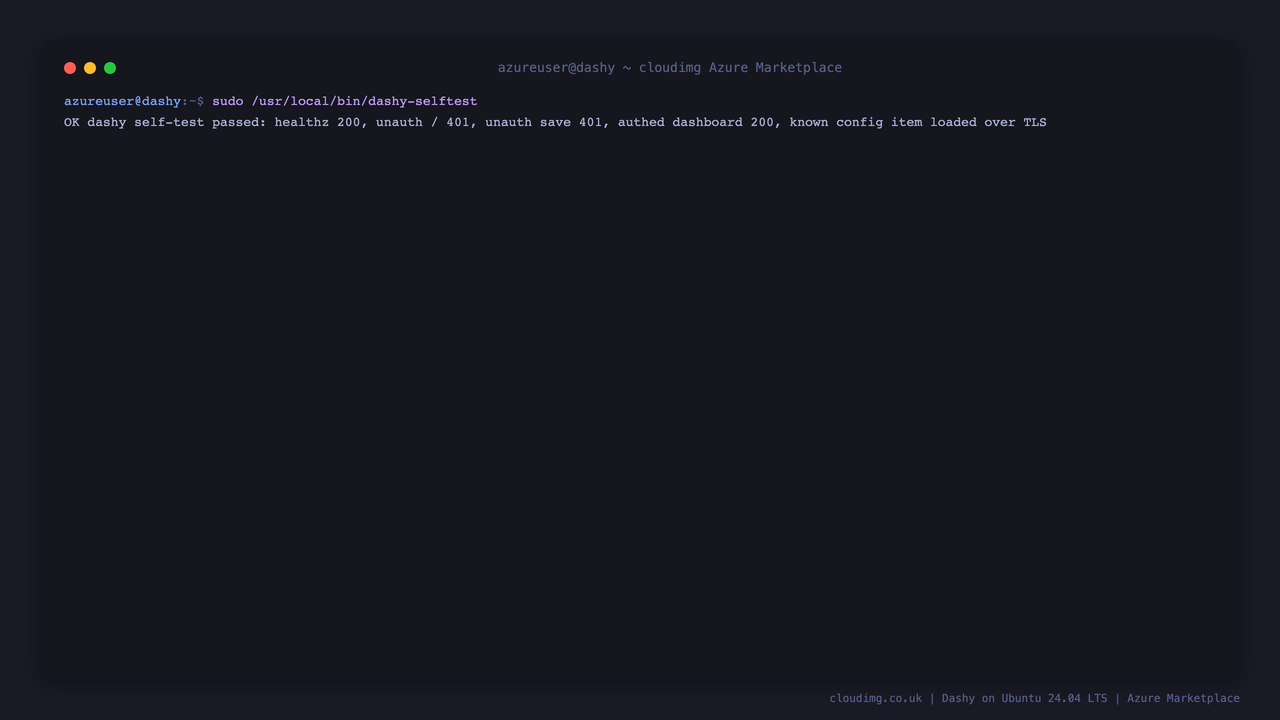1280x720 pixels.
Task: Click the 'authed dashboard 200' result text
Action: click(696, 122)
